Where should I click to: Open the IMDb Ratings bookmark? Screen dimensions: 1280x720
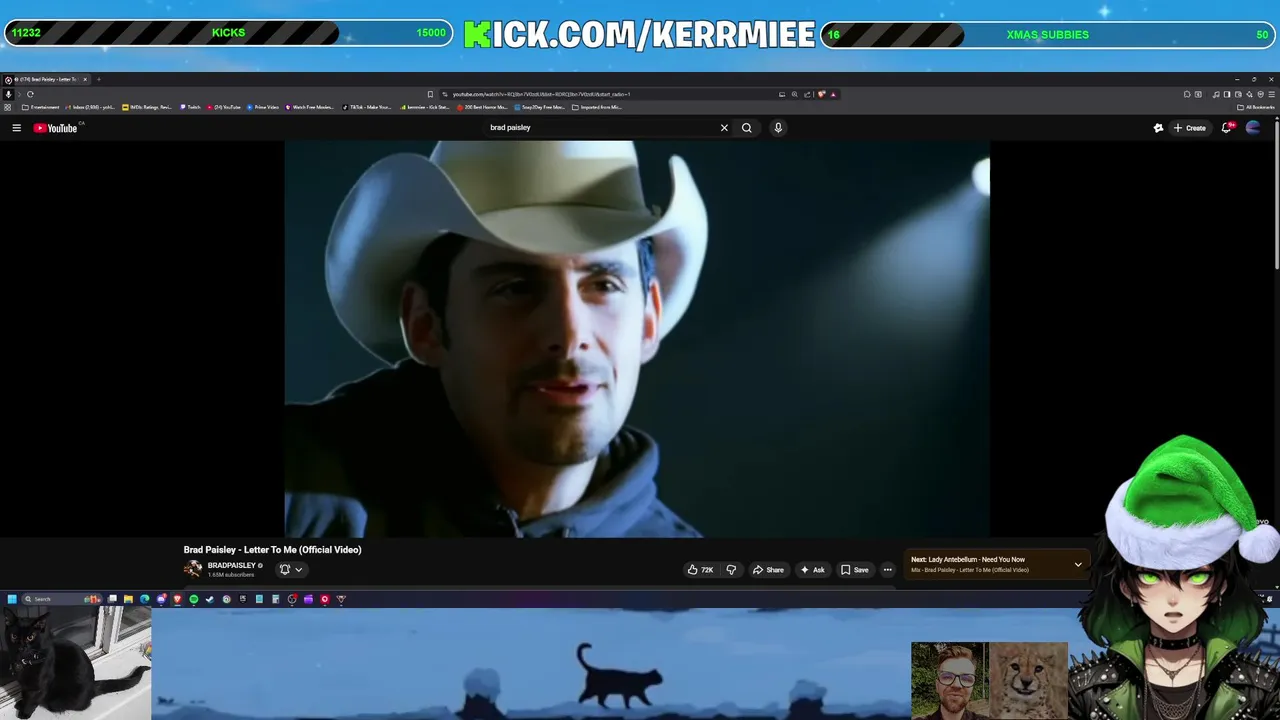coord(147,107)
